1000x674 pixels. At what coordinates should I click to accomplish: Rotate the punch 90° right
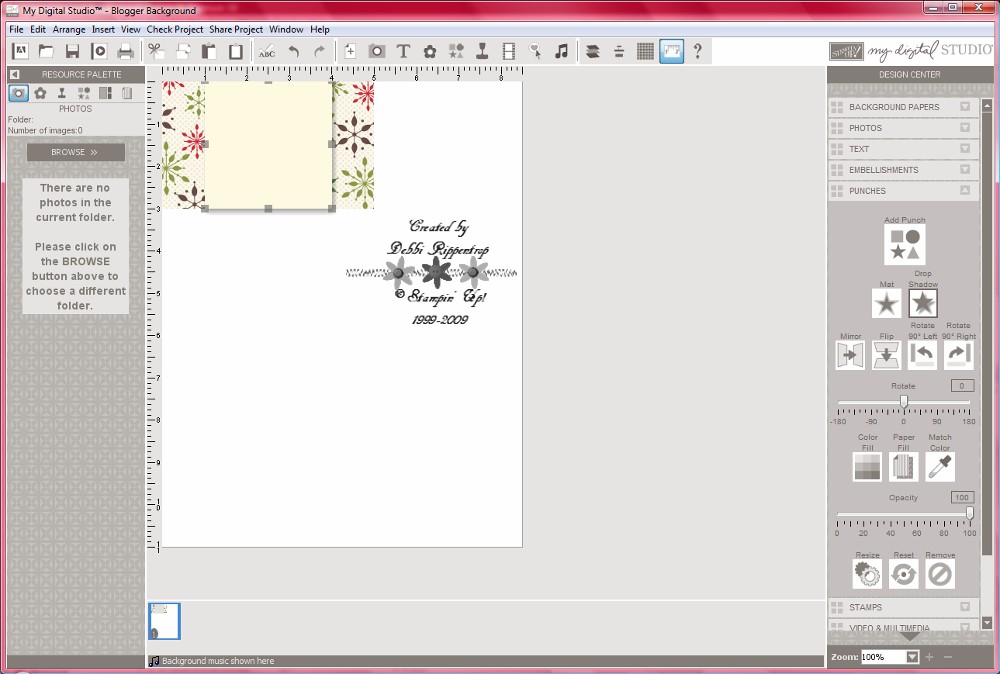pos(959,355)
